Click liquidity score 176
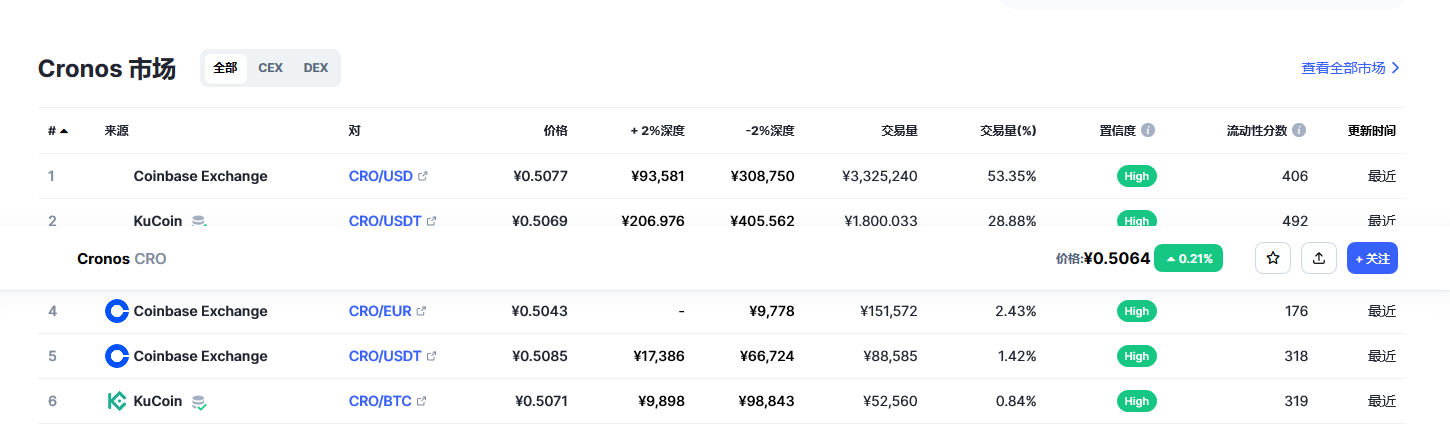Screen dimensions: 1450x430 (x=1296, y=311)
